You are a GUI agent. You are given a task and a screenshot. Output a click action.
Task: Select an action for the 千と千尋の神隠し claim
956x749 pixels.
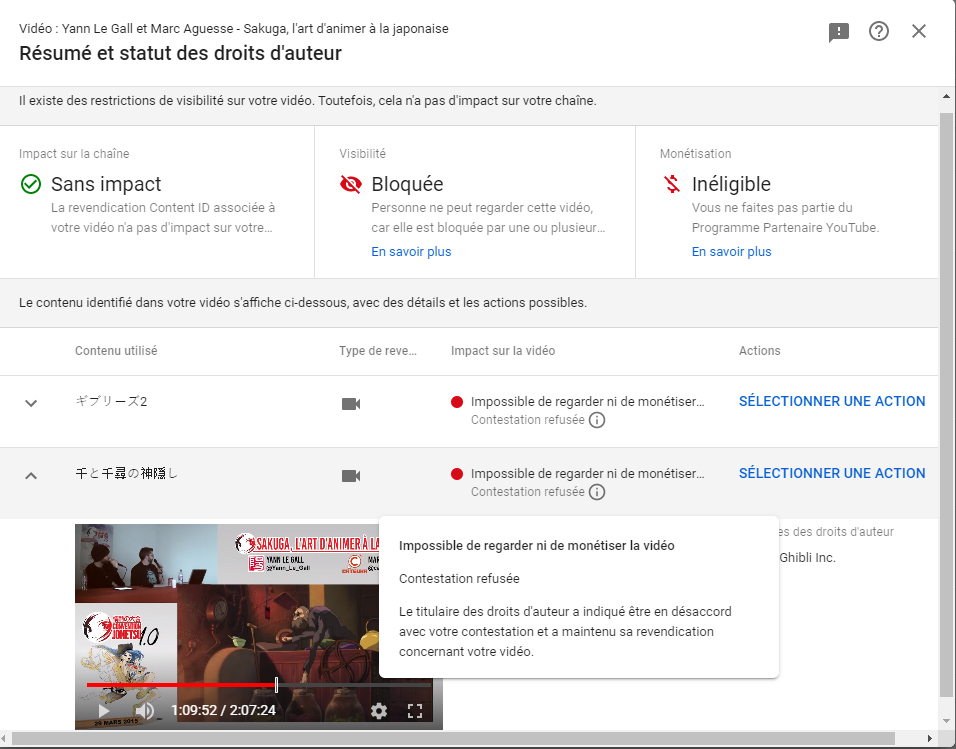[832, 473]
